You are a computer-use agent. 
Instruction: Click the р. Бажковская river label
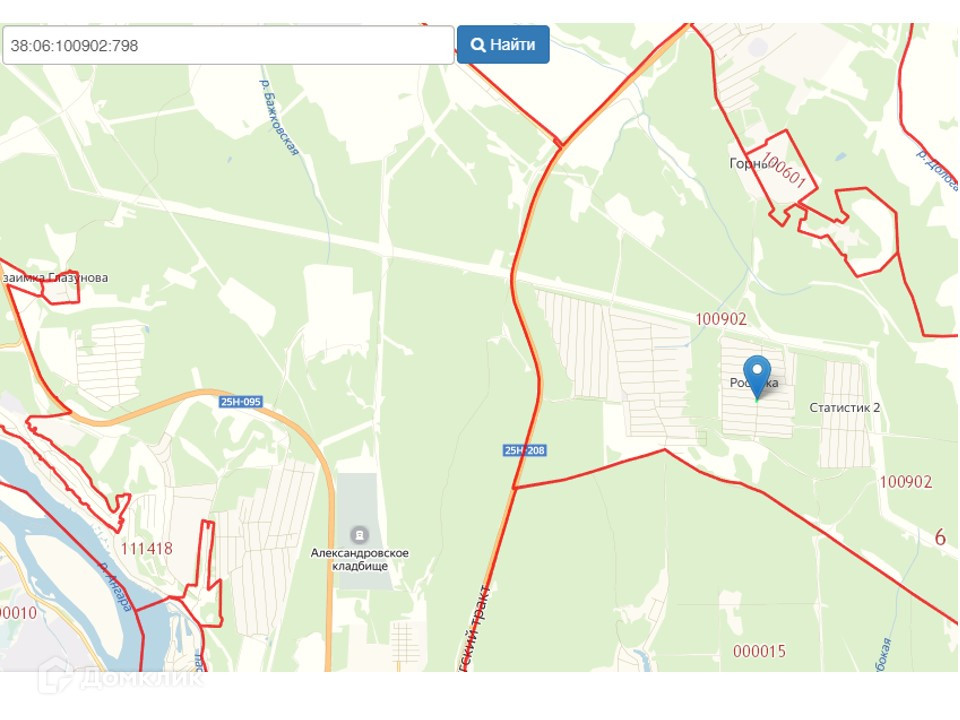279,117
